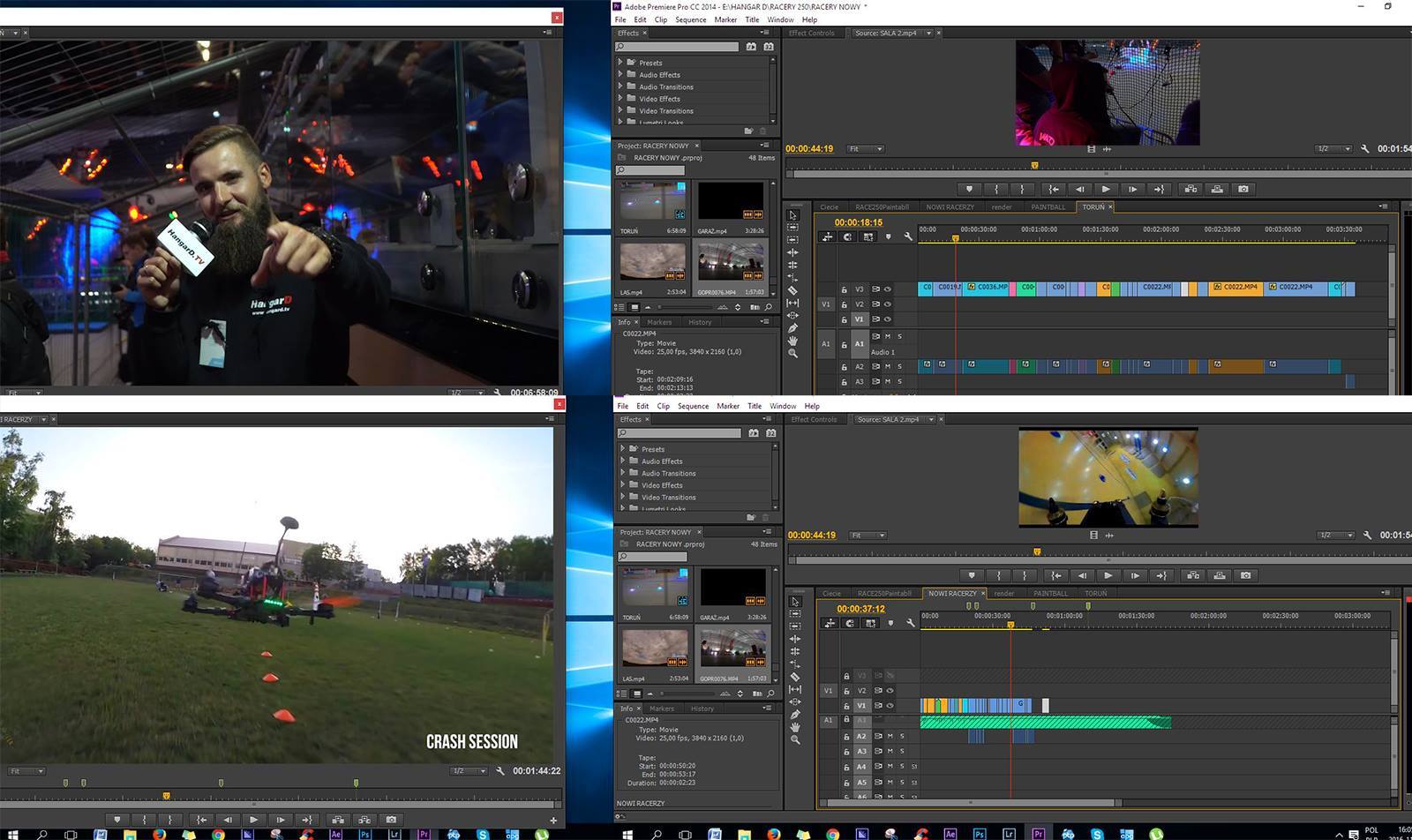The height and width of the screenshot is (840, 1412).
Task: Pick the Slip tool in lower Premiere window
Action: click(x=795, y=689)
